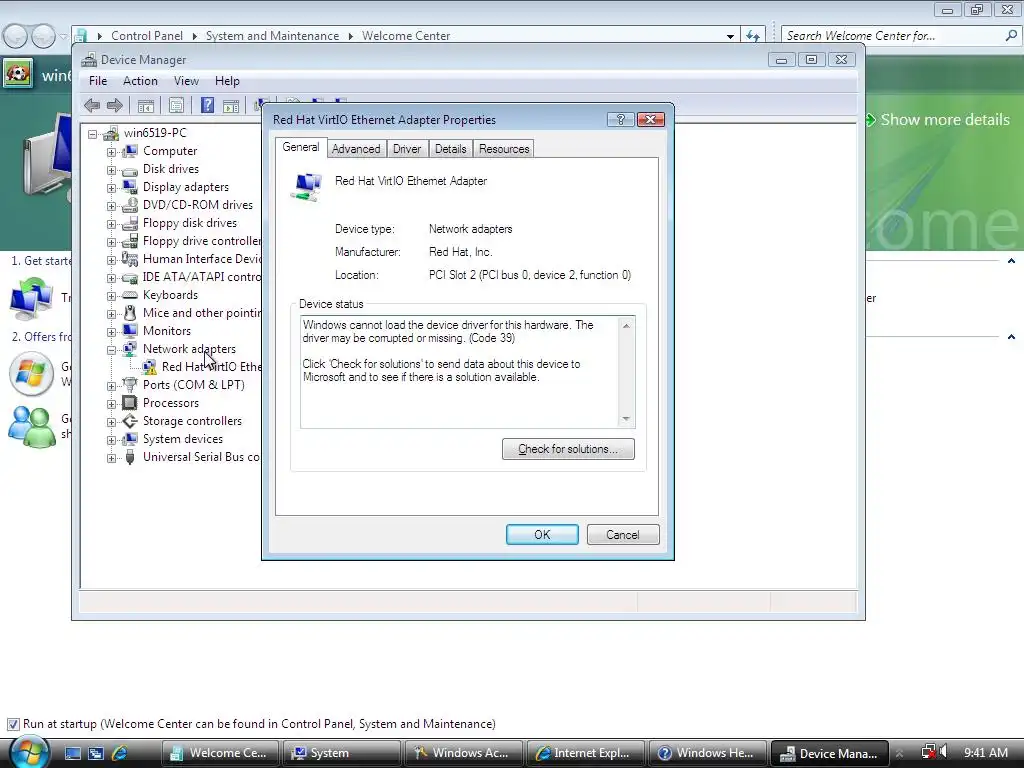The height and width of the screenshot is (768, 1024).
Task: Click System and Maintenance in the breadcrumb
Action: coord(272,36)
